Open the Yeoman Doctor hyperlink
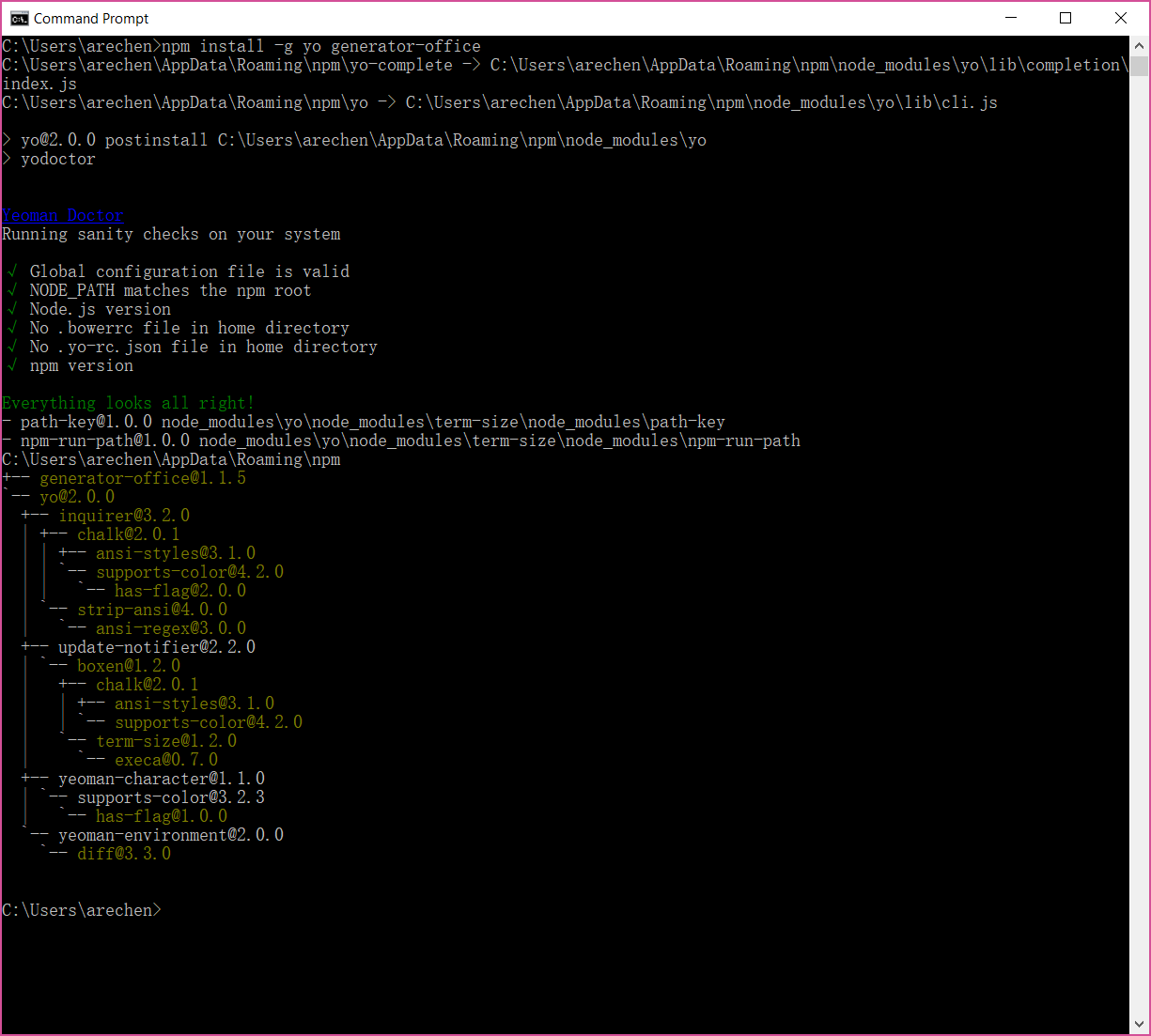This screenshot has height=1036, width=1151. pos(61,215)
